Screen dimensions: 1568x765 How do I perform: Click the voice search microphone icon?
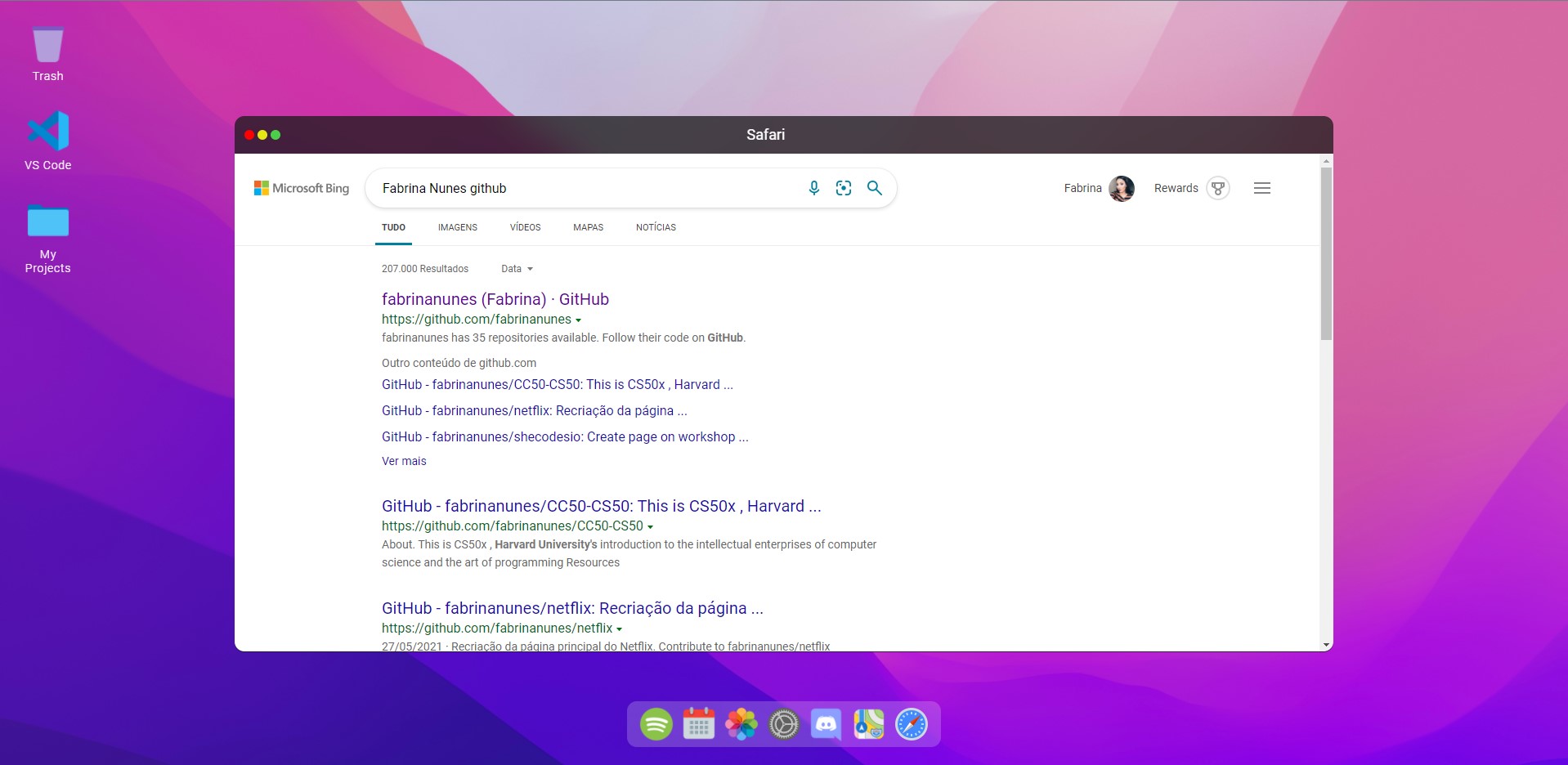click(x=813, y=188)
